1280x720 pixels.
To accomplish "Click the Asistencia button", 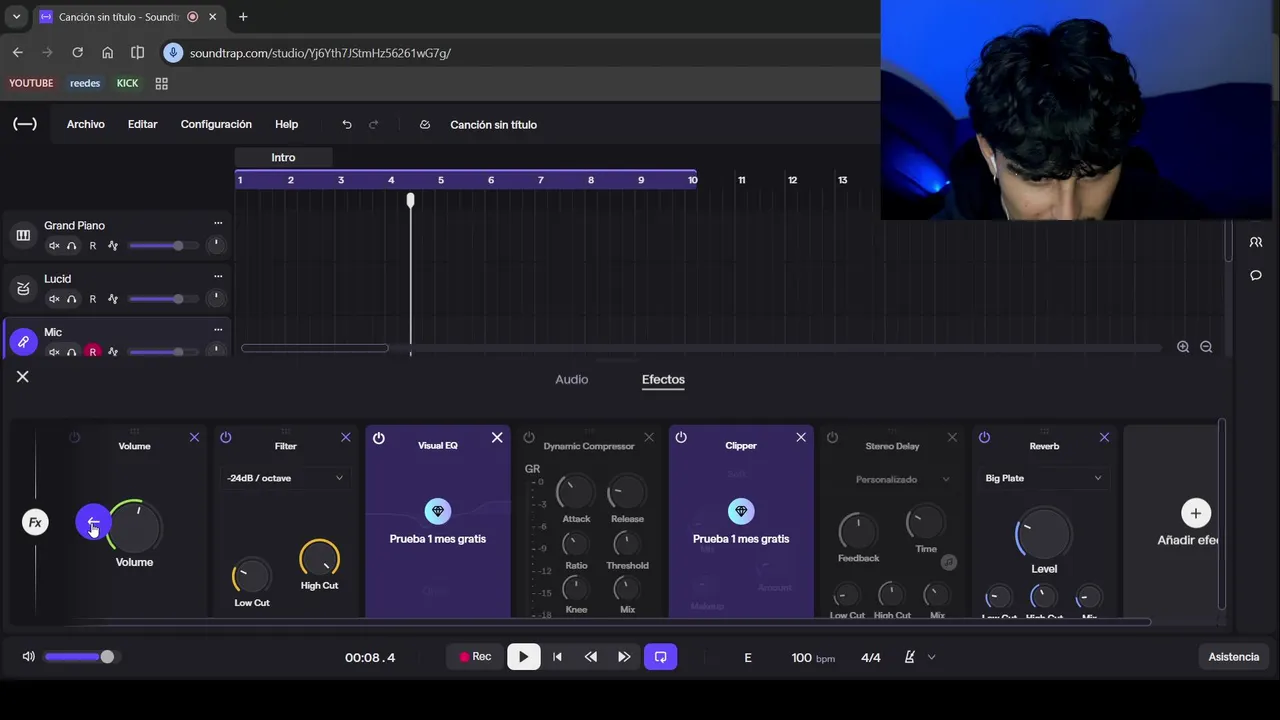I will tap(1233, 657).
